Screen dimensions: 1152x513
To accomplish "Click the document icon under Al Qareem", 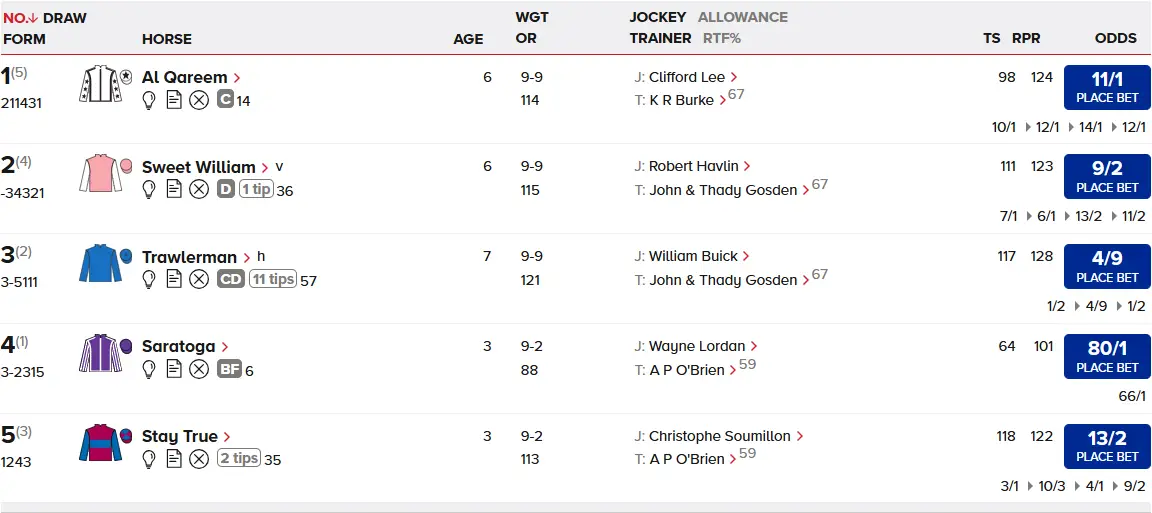I will [x=174, y=100].
